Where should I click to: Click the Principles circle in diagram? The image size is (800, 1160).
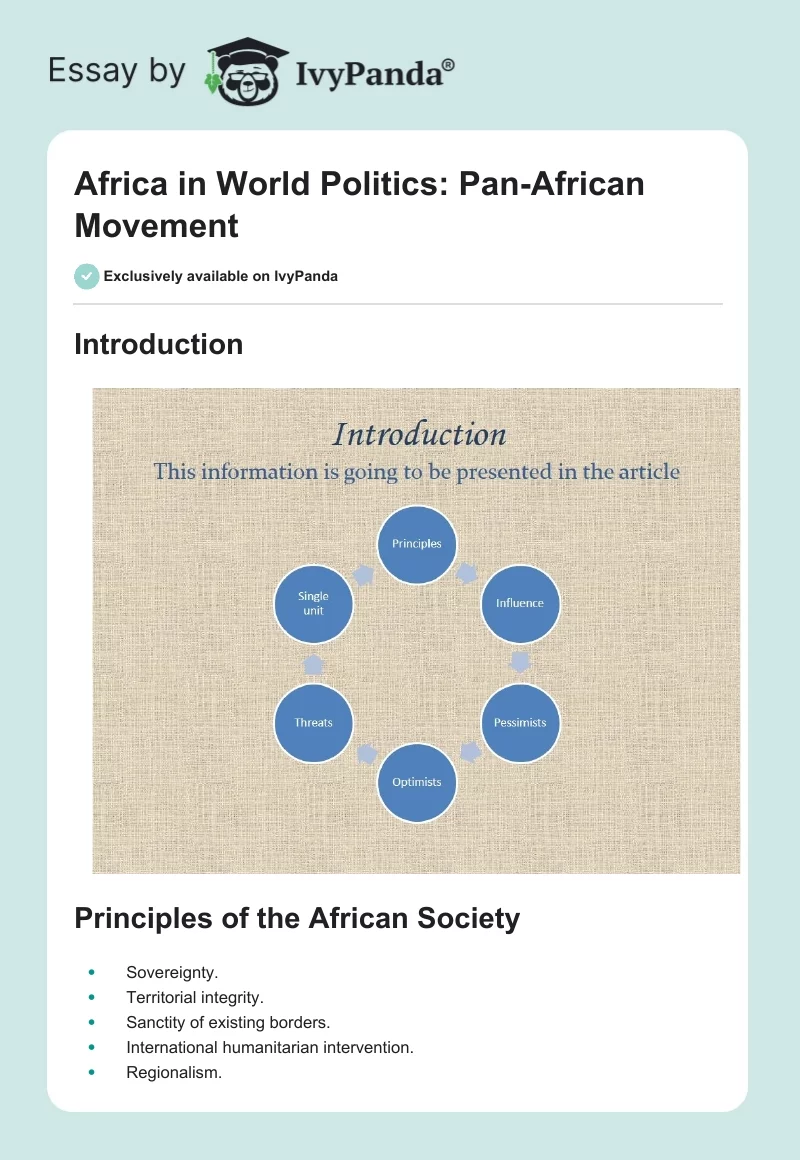(x=417, y=544)
